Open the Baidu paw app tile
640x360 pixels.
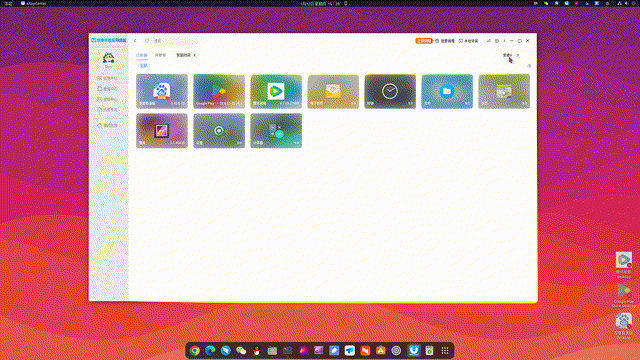pos(162,91)
